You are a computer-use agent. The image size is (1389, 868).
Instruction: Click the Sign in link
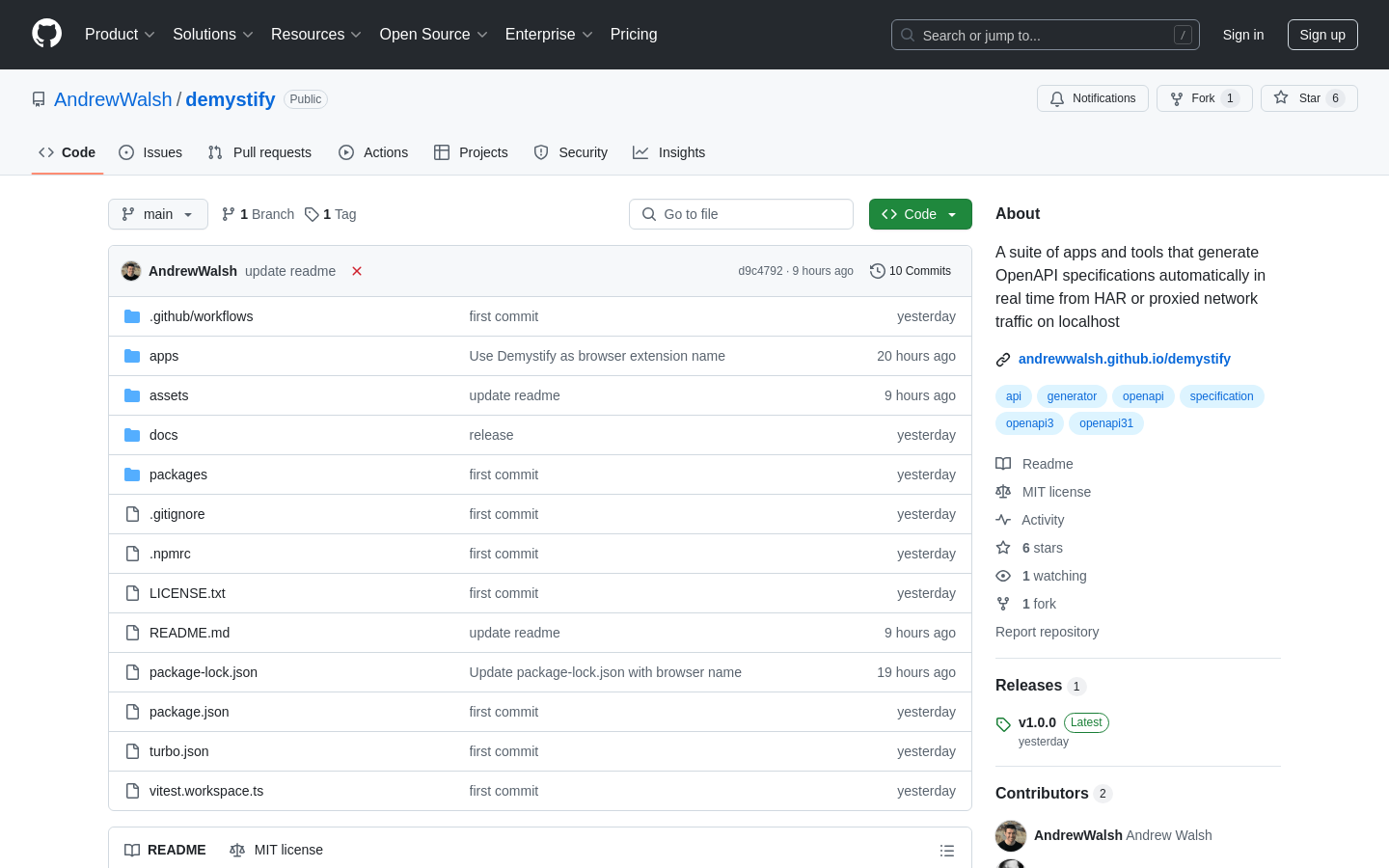(1243, 35)
